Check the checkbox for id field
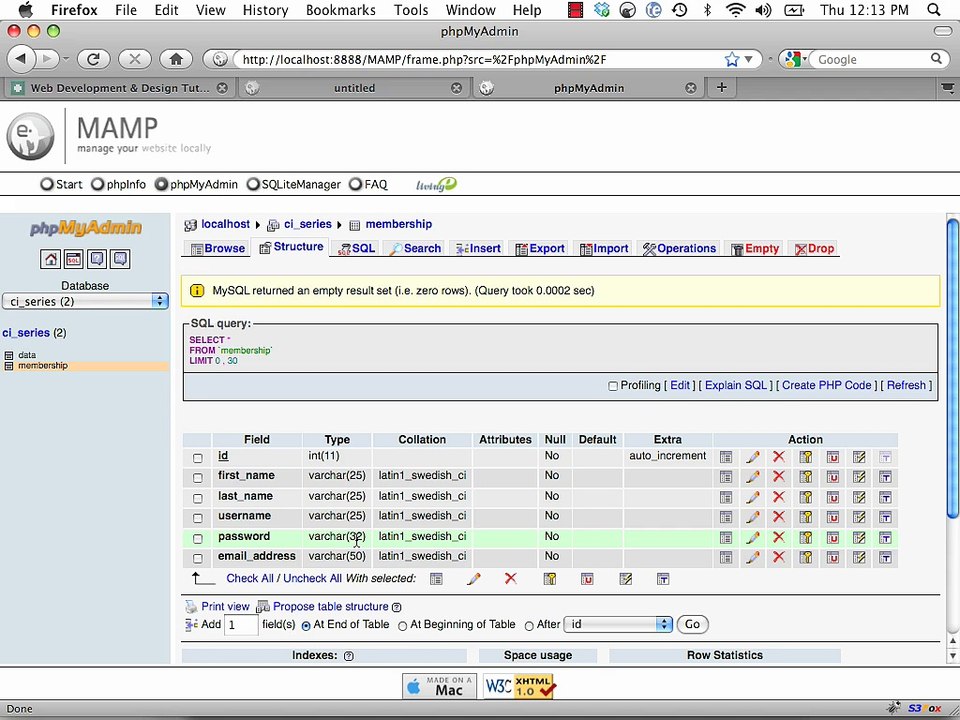The image size is (960, 720). click(198, 458)
